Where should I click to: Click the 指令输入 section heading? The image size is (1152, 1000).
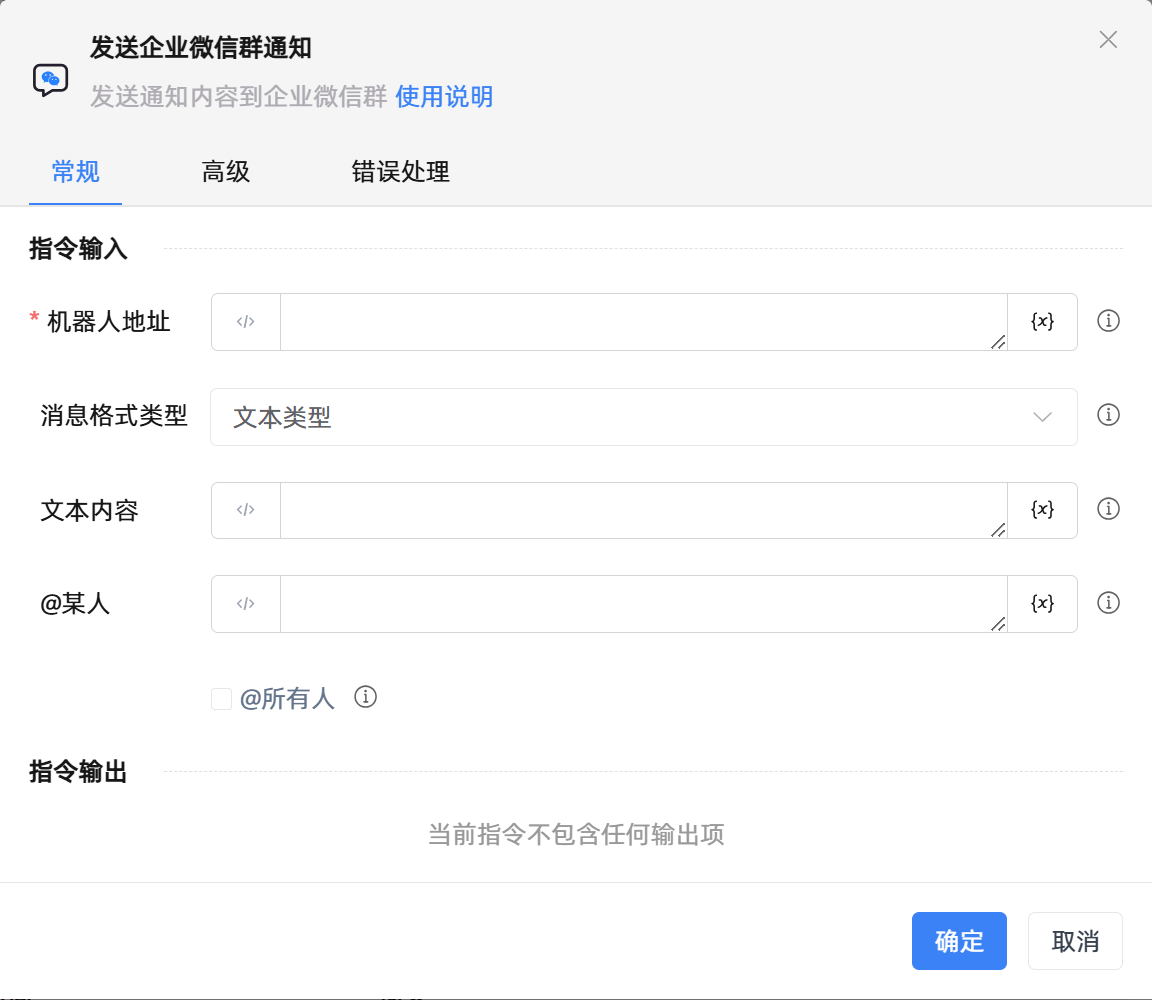coord(78,248)
